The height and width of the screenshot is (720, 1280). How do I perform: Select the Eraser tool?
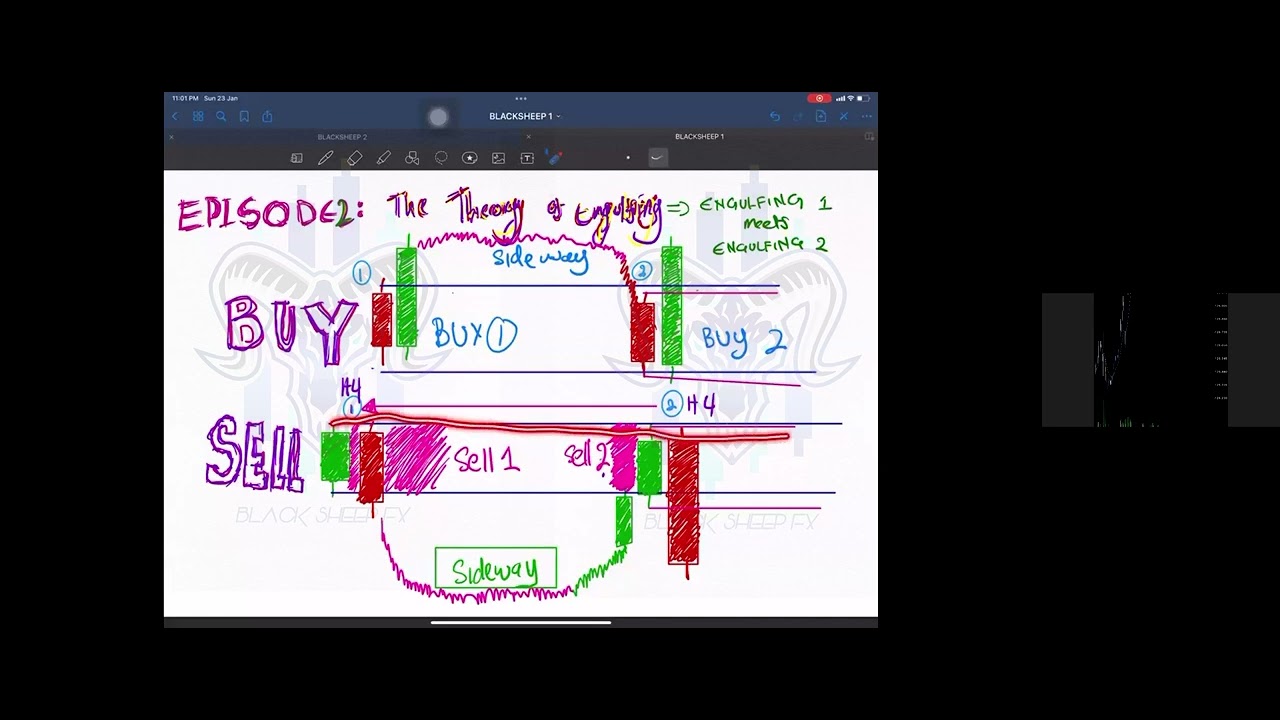(x=354, y=158)
